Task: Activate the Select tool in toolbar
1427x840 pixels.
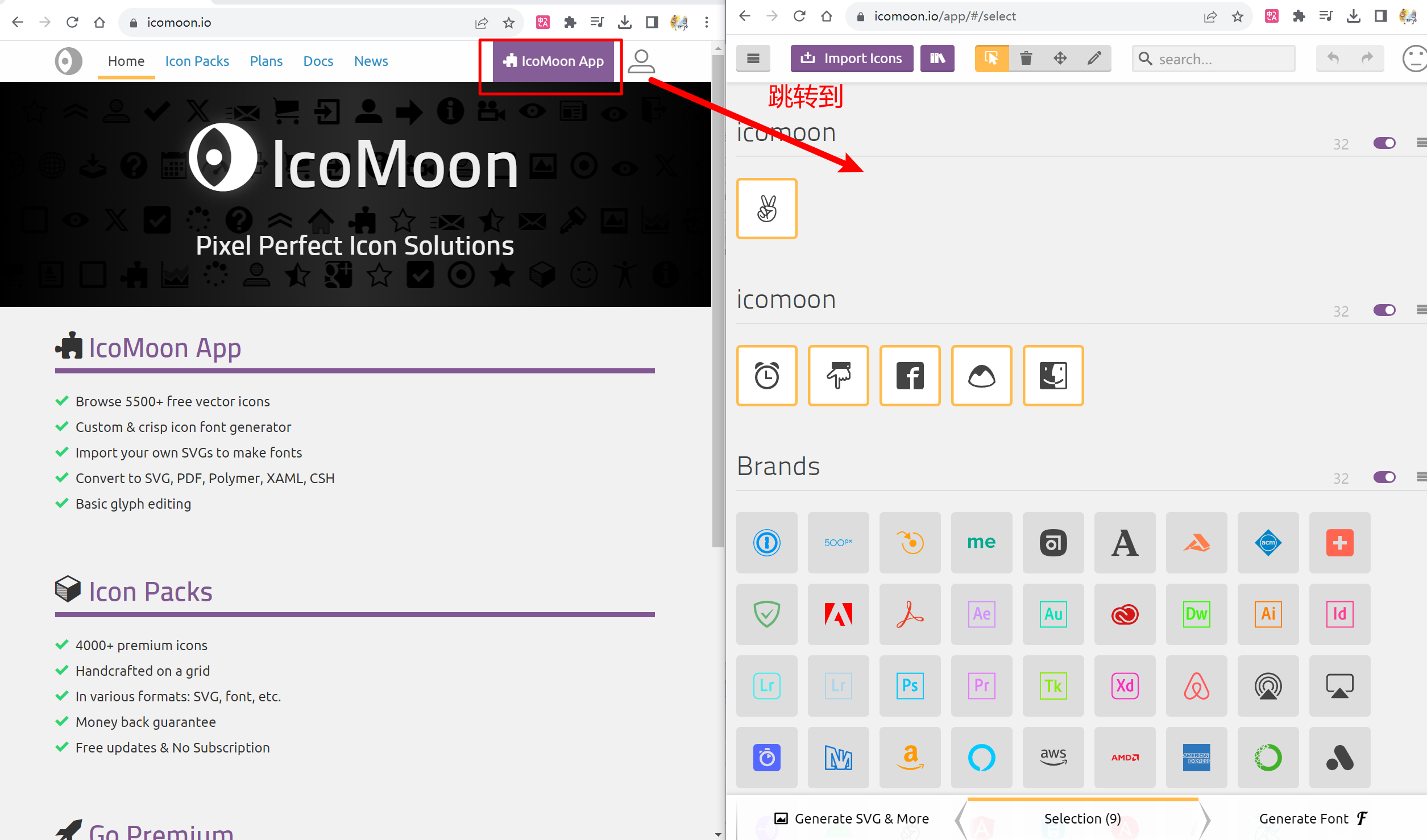Action: pyautogui.click(x=992, y=58)
